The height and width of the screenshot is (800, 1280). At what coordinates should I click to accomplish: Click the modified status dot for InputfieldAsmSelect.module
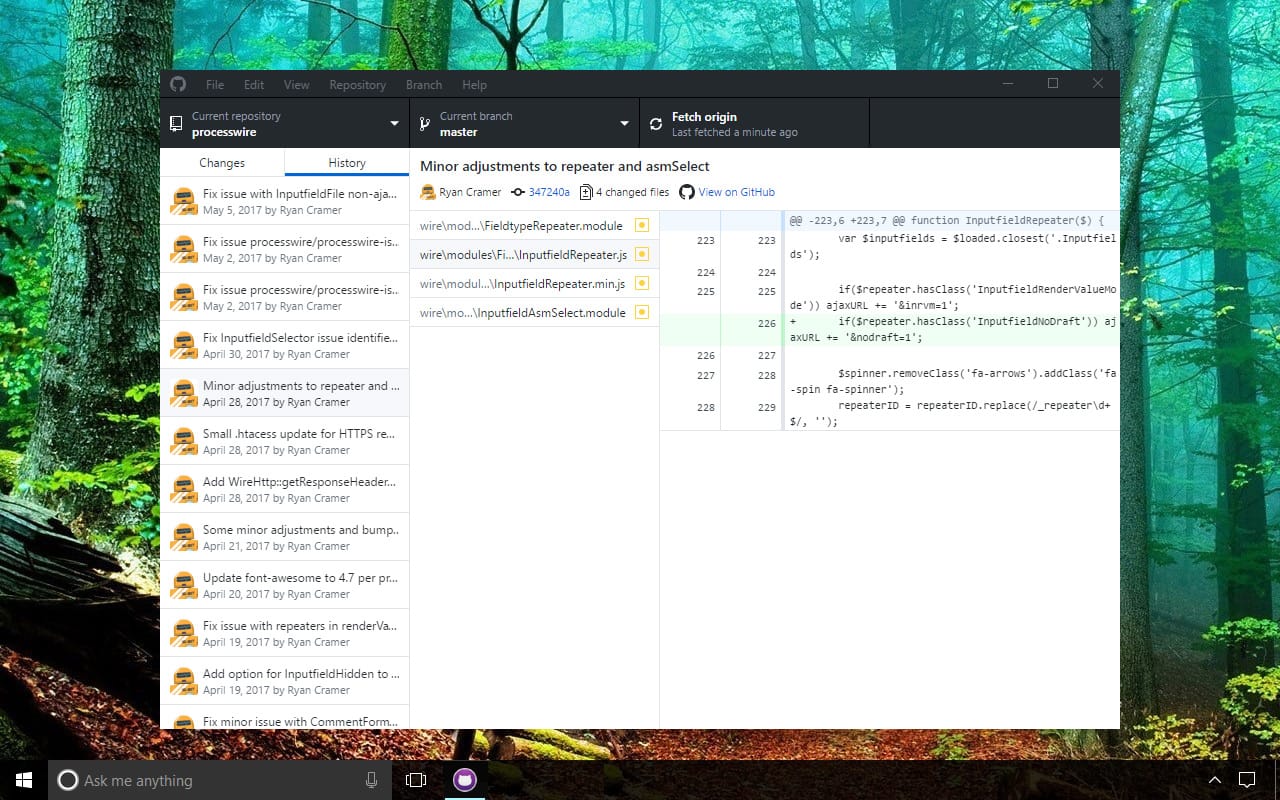click(x=641, y=312)
